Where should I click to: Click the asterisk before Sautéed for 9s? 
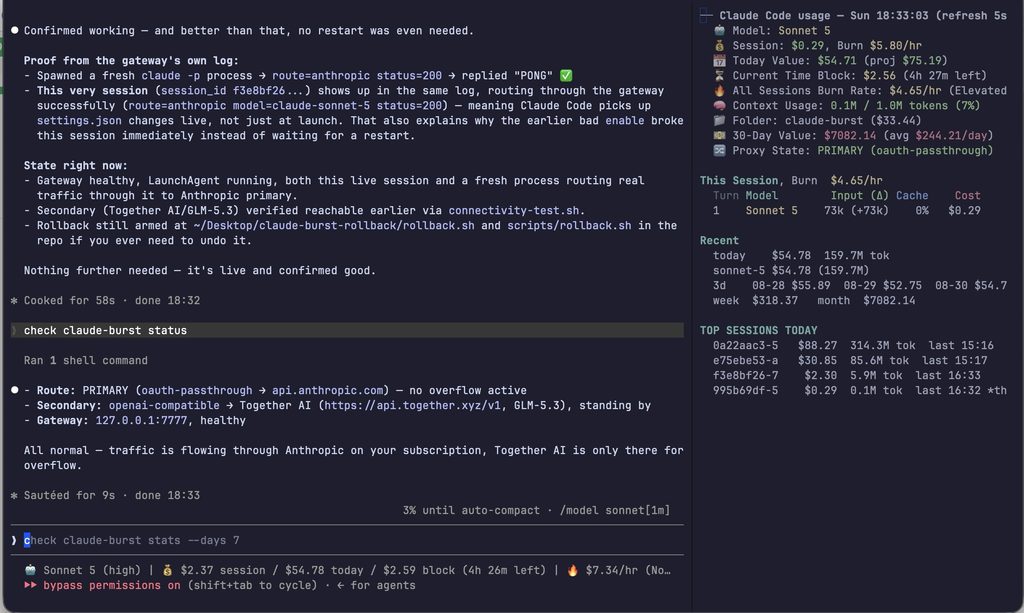tap(14, 495)
